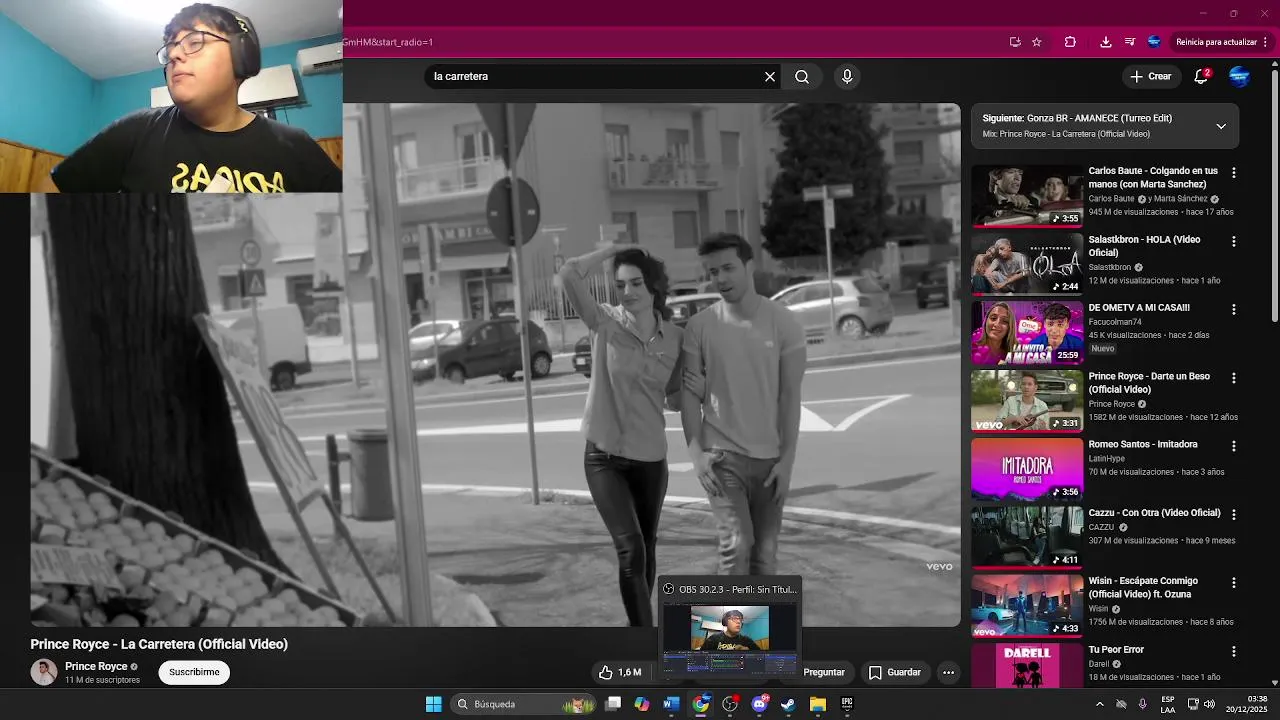This screenshot has height=720, width=1280.
Task: Open the volume control in system tray
Action: 1209,704
